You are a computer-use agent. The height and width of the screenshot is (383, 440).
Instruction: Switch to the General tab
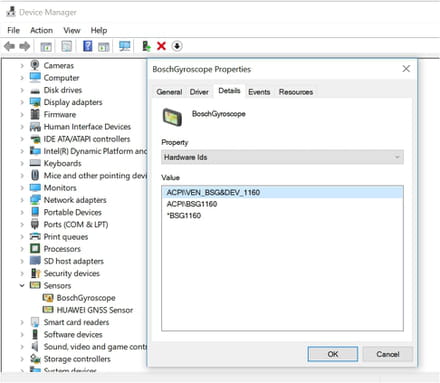pos(169,92)
